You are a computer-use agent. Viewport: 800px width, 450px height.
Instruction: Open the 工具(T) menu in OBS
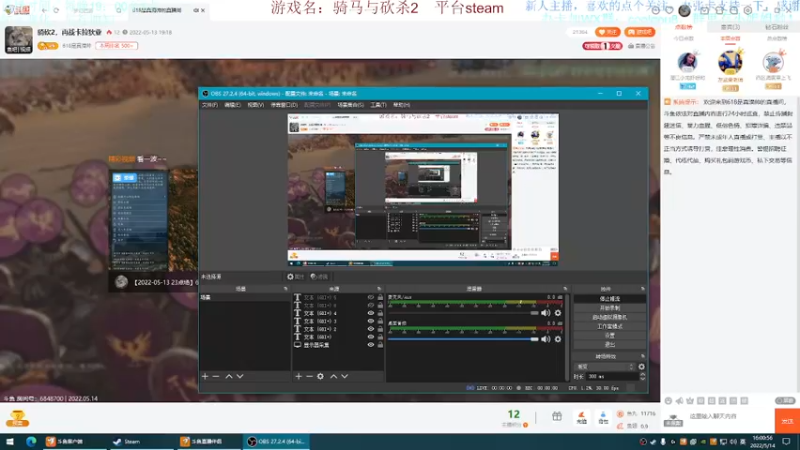pos(378,105)
